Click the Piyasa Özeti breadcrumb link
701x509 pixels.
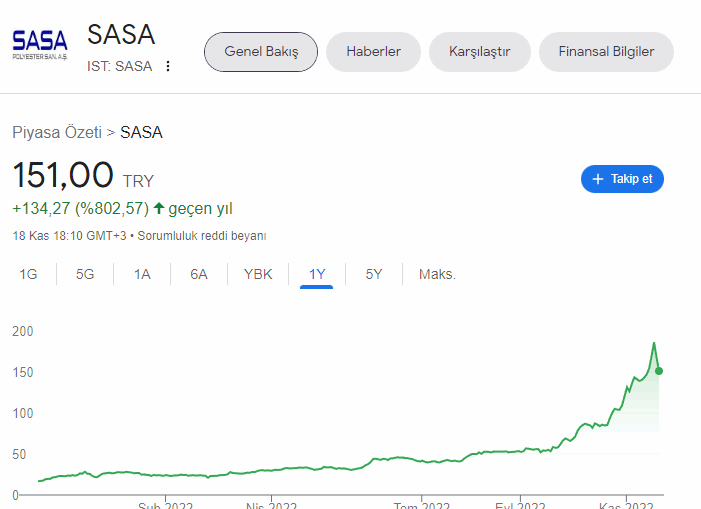(x=57, y=132)
